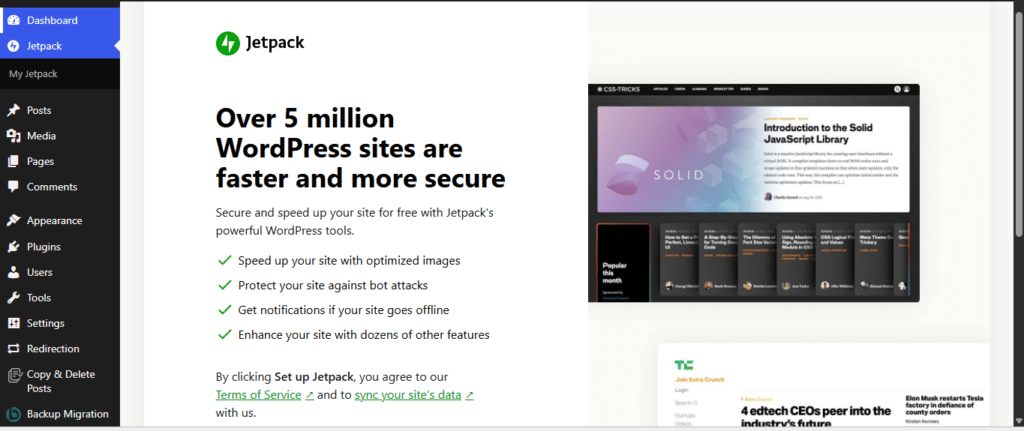Open the Redirection menu label
Viewport: 1024px width, 431px height.
[53, 349]
